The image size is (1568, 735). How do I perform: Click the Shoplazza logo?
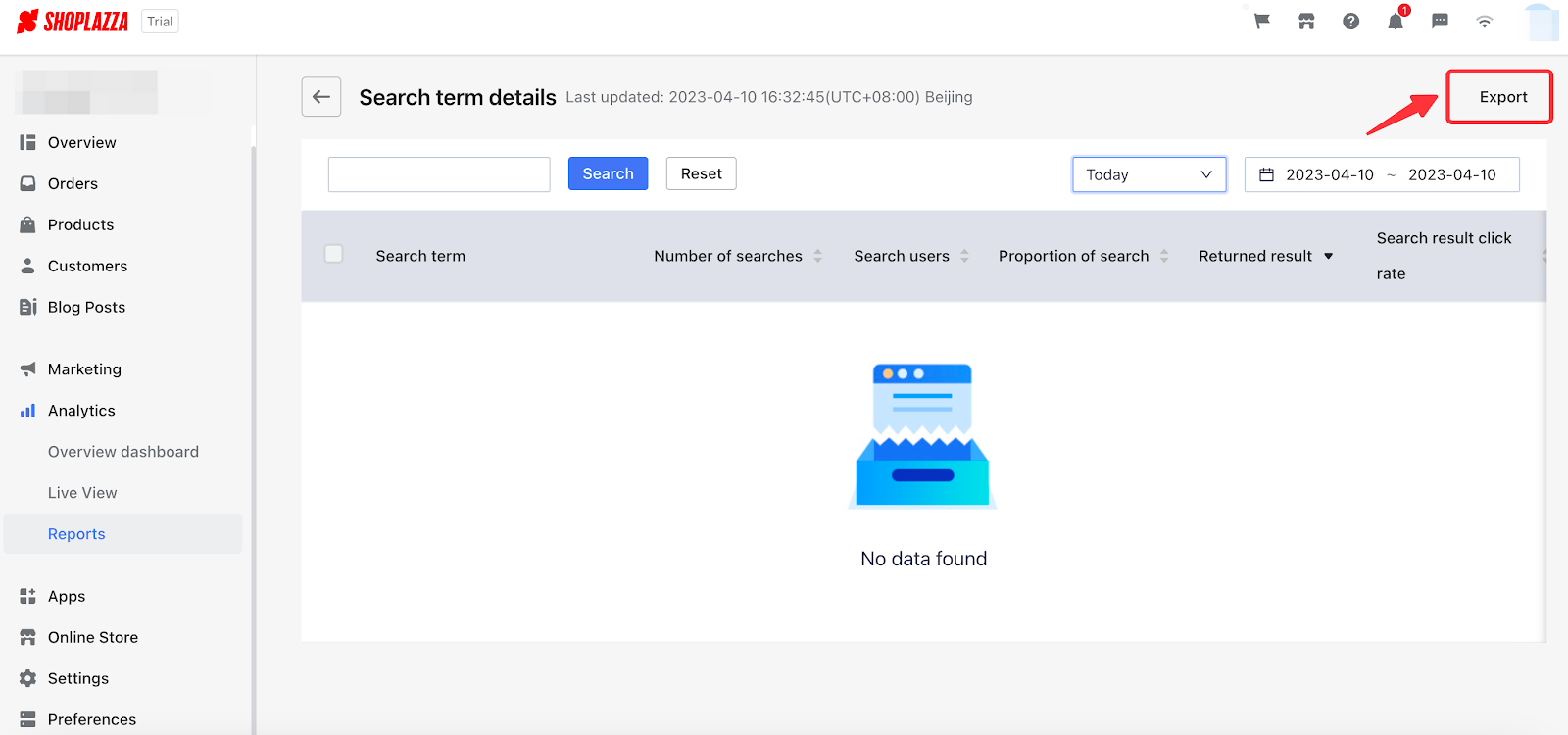coord(73,22)
